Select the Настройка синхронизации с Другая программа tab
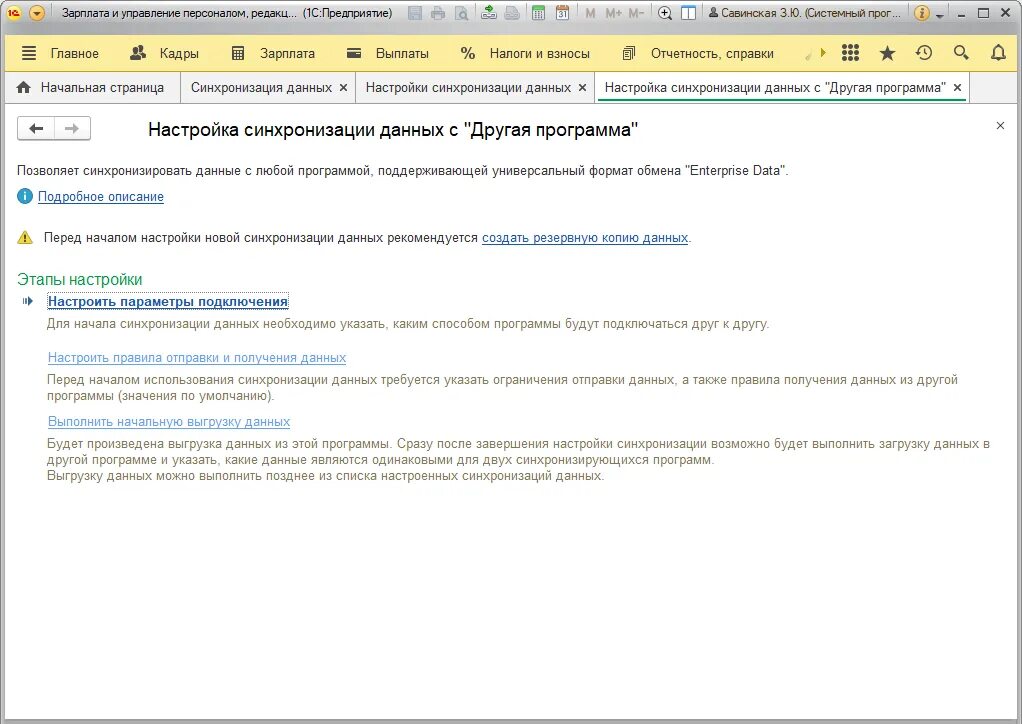 [775, 88]
